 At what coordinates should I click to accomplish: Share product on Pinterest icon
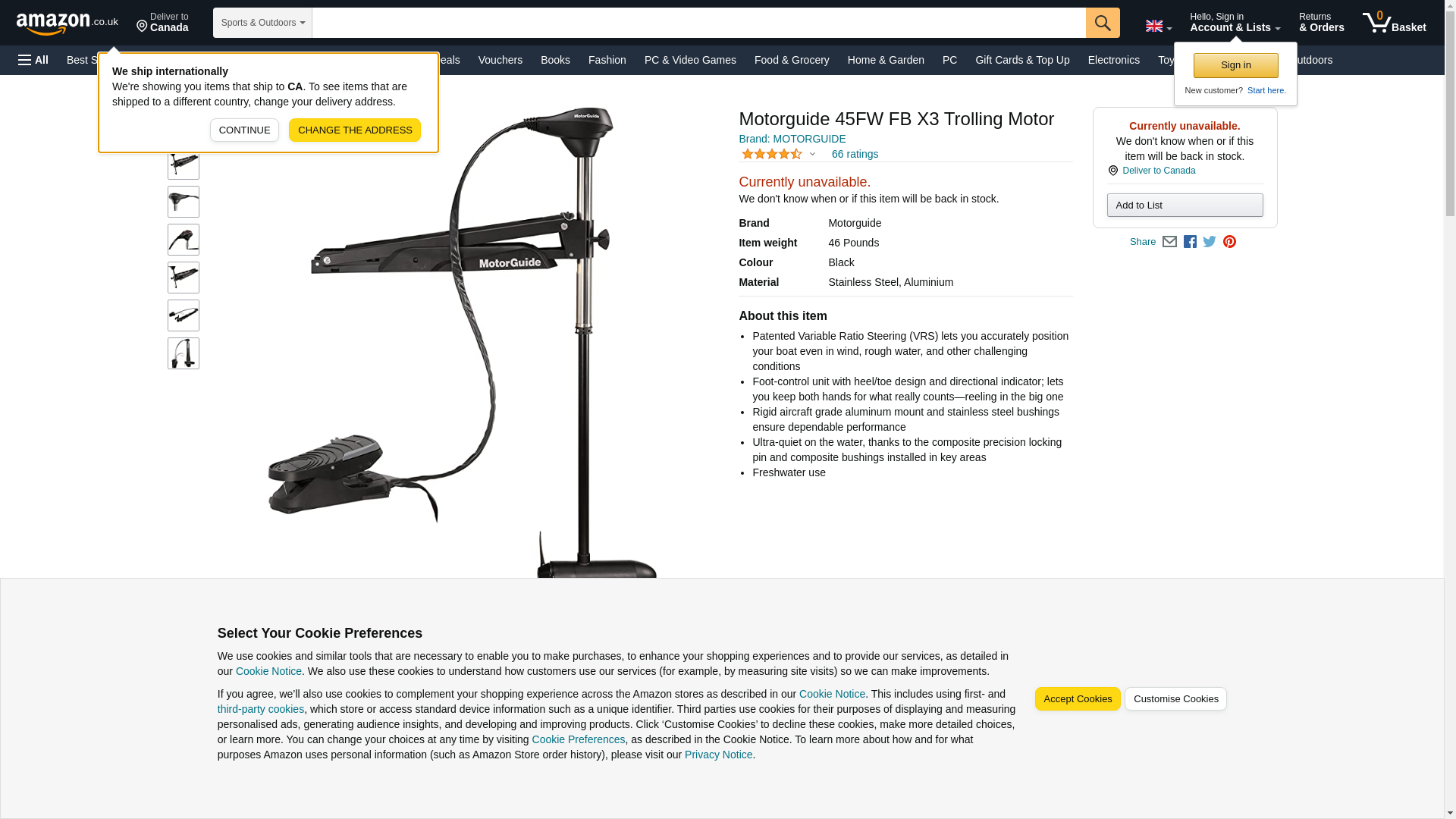pyautogui.click(x=1229, y=242)
